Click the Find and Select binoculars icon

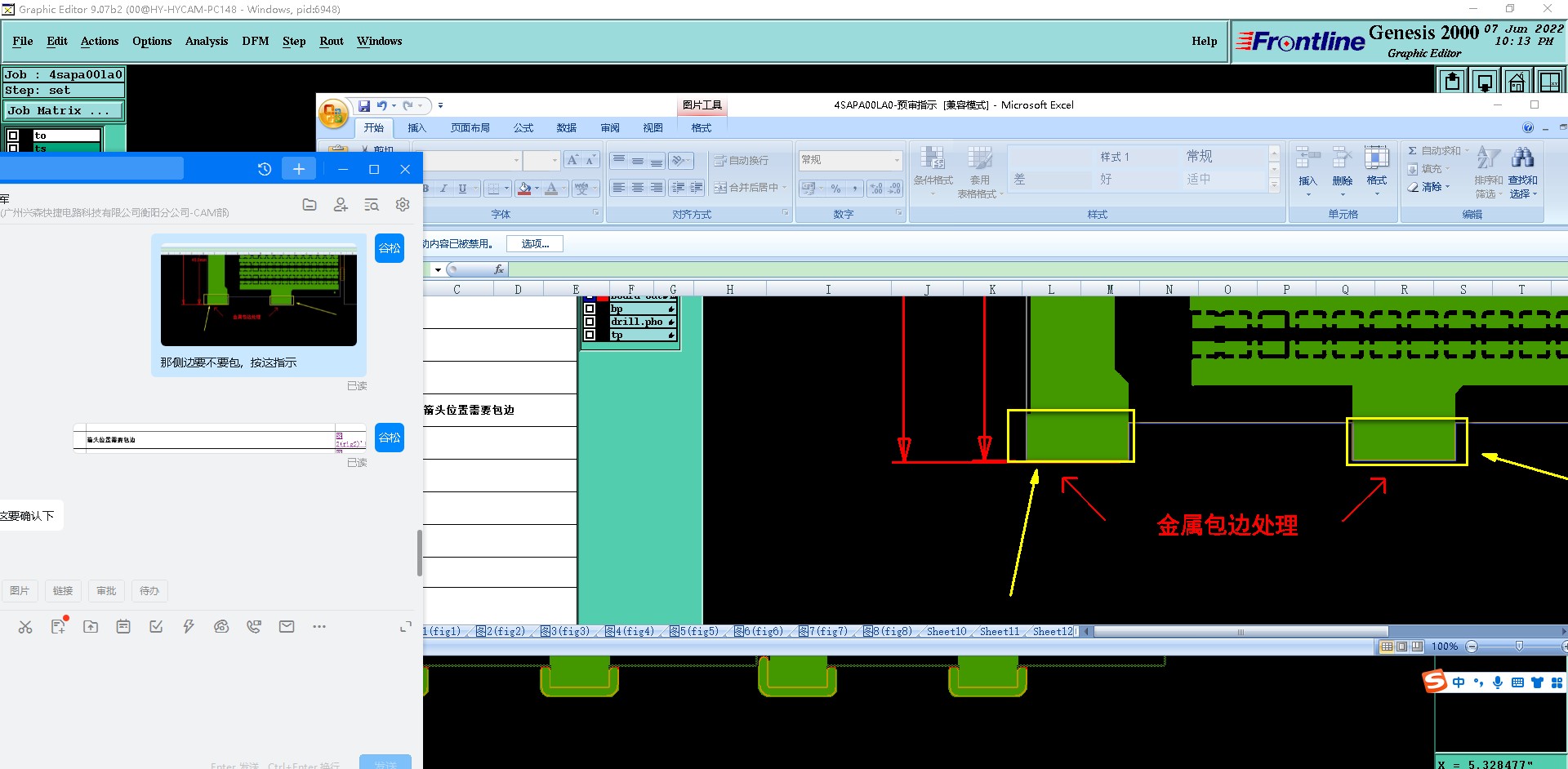pos(1522,158)
